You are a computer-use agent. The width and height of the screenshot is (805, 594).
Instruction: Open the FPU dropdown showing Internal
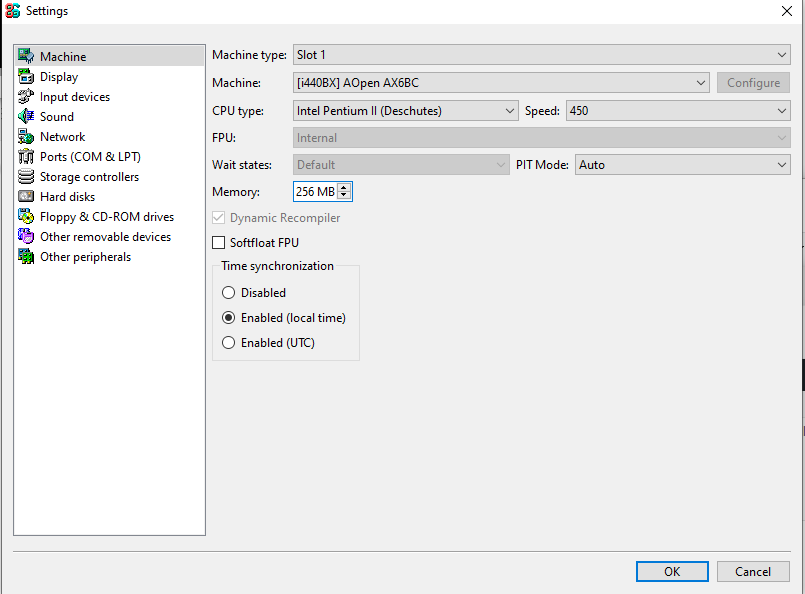(542, 138)
